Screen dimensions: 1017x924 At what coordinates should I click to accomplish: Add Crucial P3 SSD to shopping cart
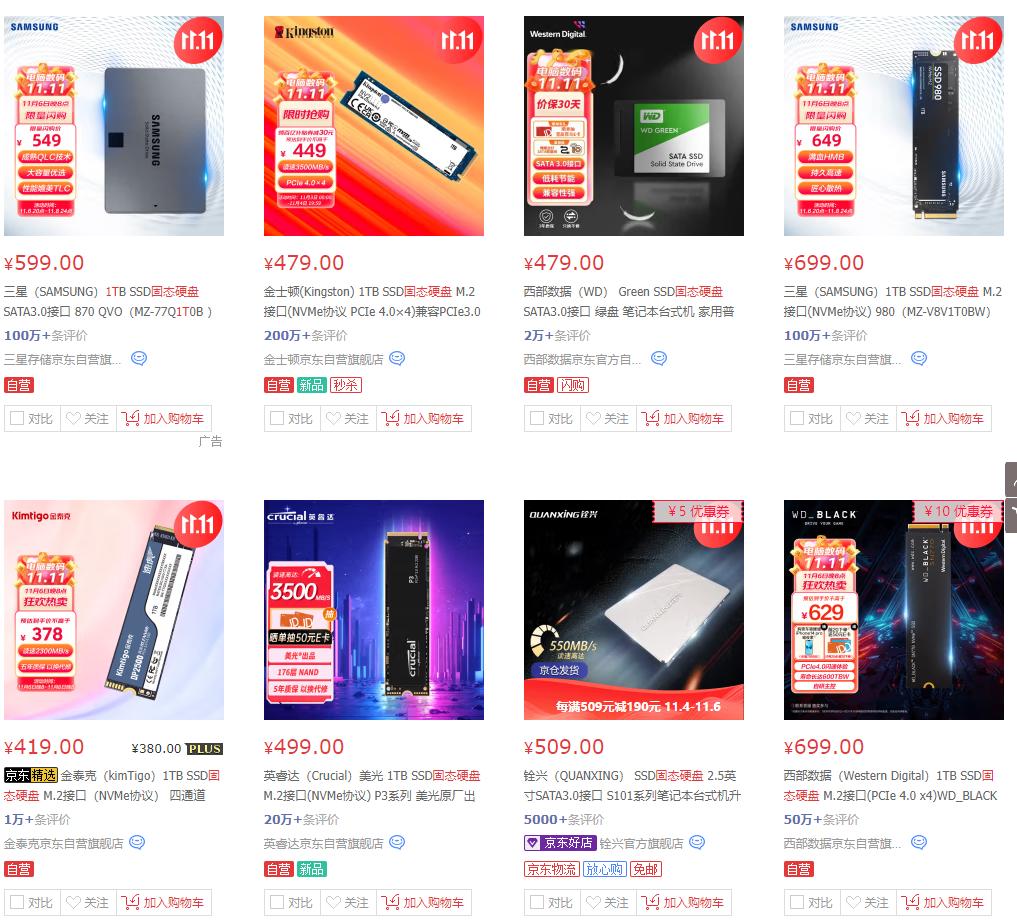click(x=424, y=902)
